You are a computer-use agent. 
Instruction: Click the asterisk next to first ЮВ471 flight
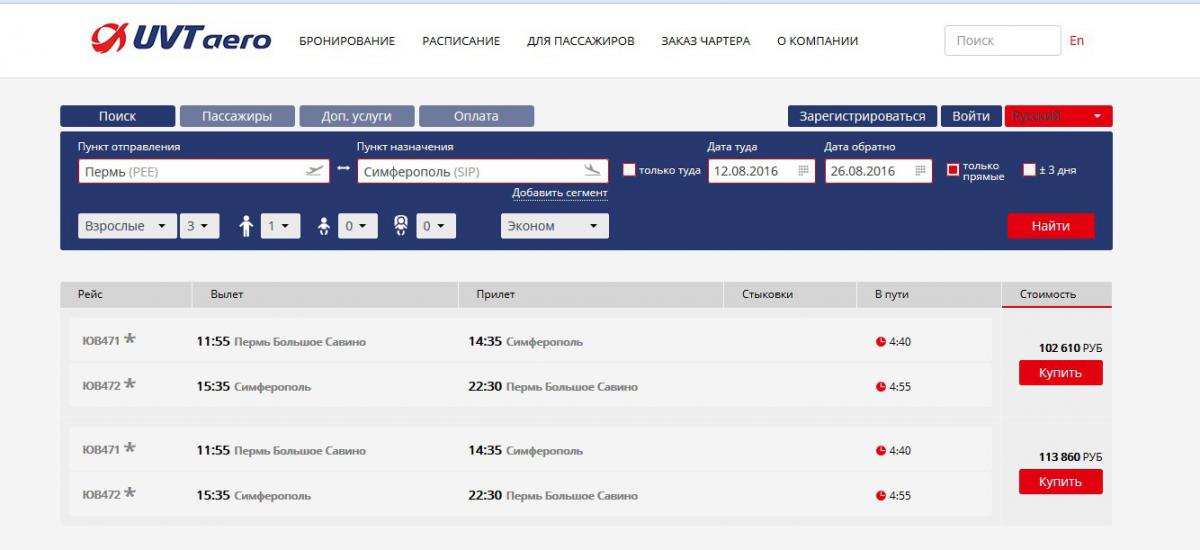[130, 340]
